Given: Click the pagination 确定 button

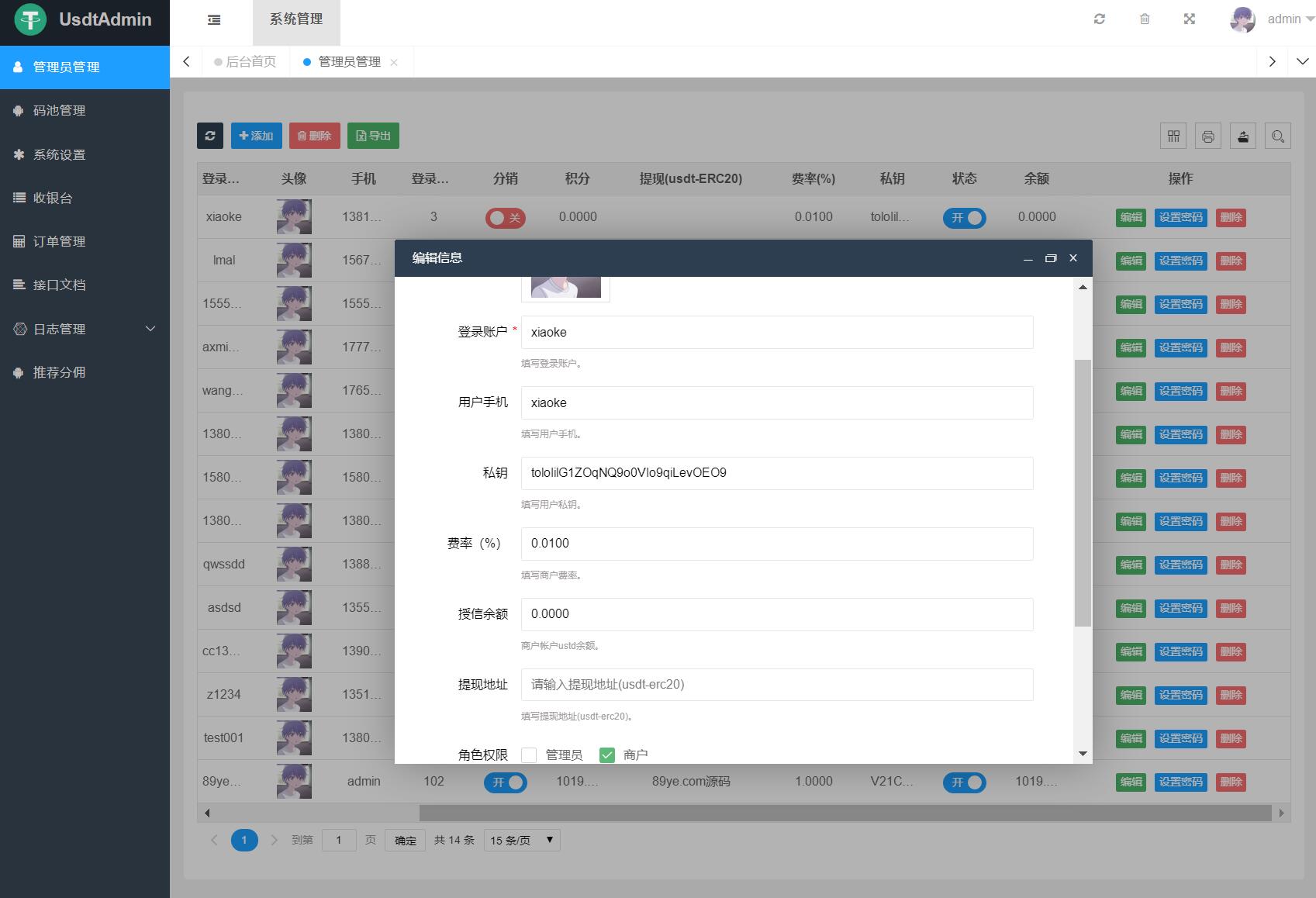Looking at the screenshot, I should pos(406,840).
